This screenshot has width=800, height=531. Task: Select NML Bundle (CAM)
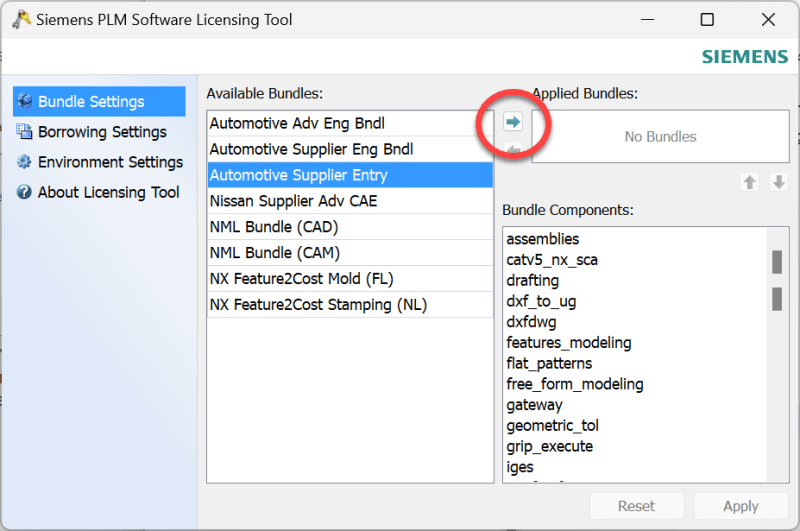[350, 253]
